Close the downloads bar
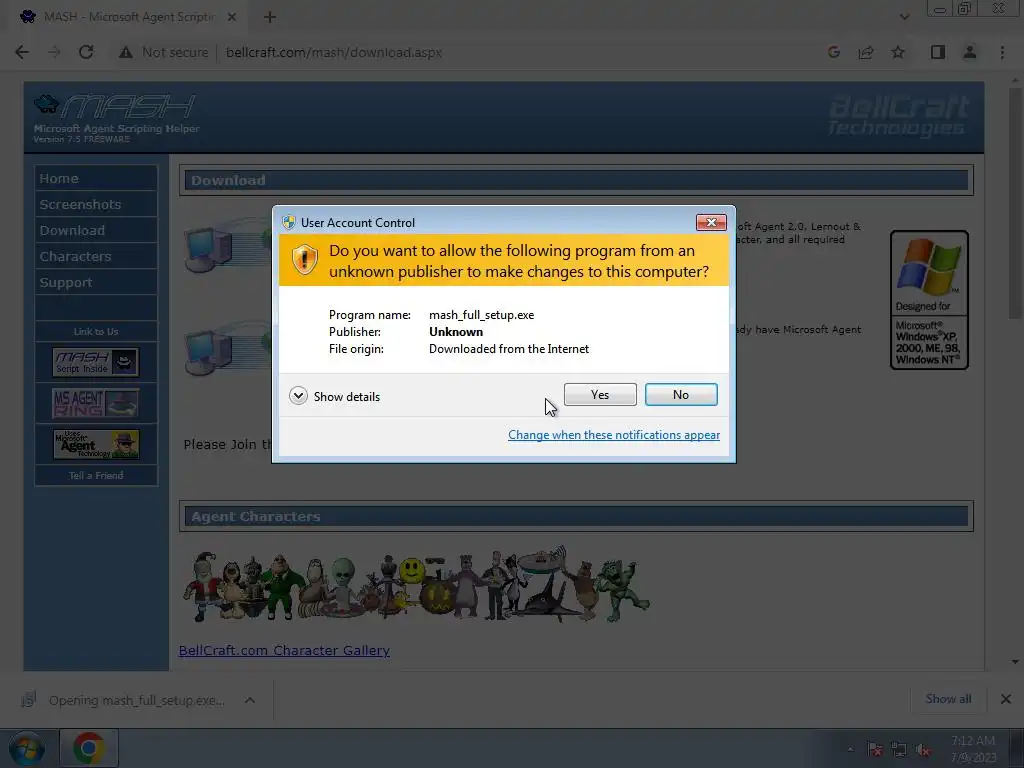 pos(1006,699)
